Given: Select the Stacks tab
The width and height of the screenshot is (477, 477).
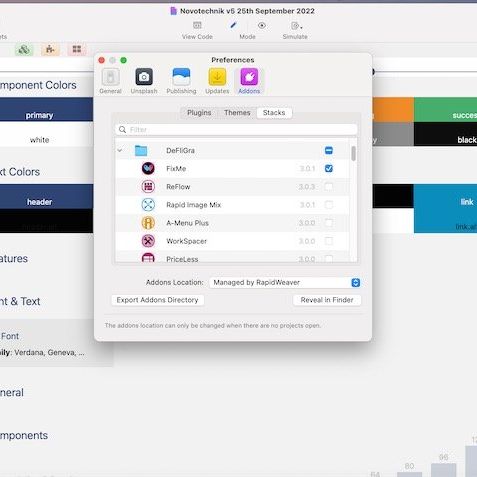Looking at the screenshot, I should pyautogui.click(x=274, y=113).
